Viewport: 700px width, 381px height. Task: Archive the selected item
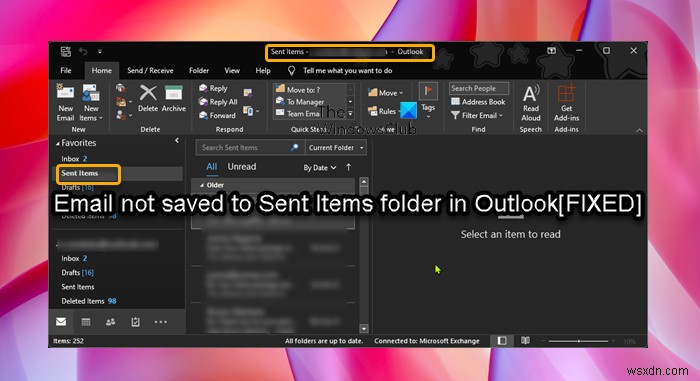click(174, 99)
